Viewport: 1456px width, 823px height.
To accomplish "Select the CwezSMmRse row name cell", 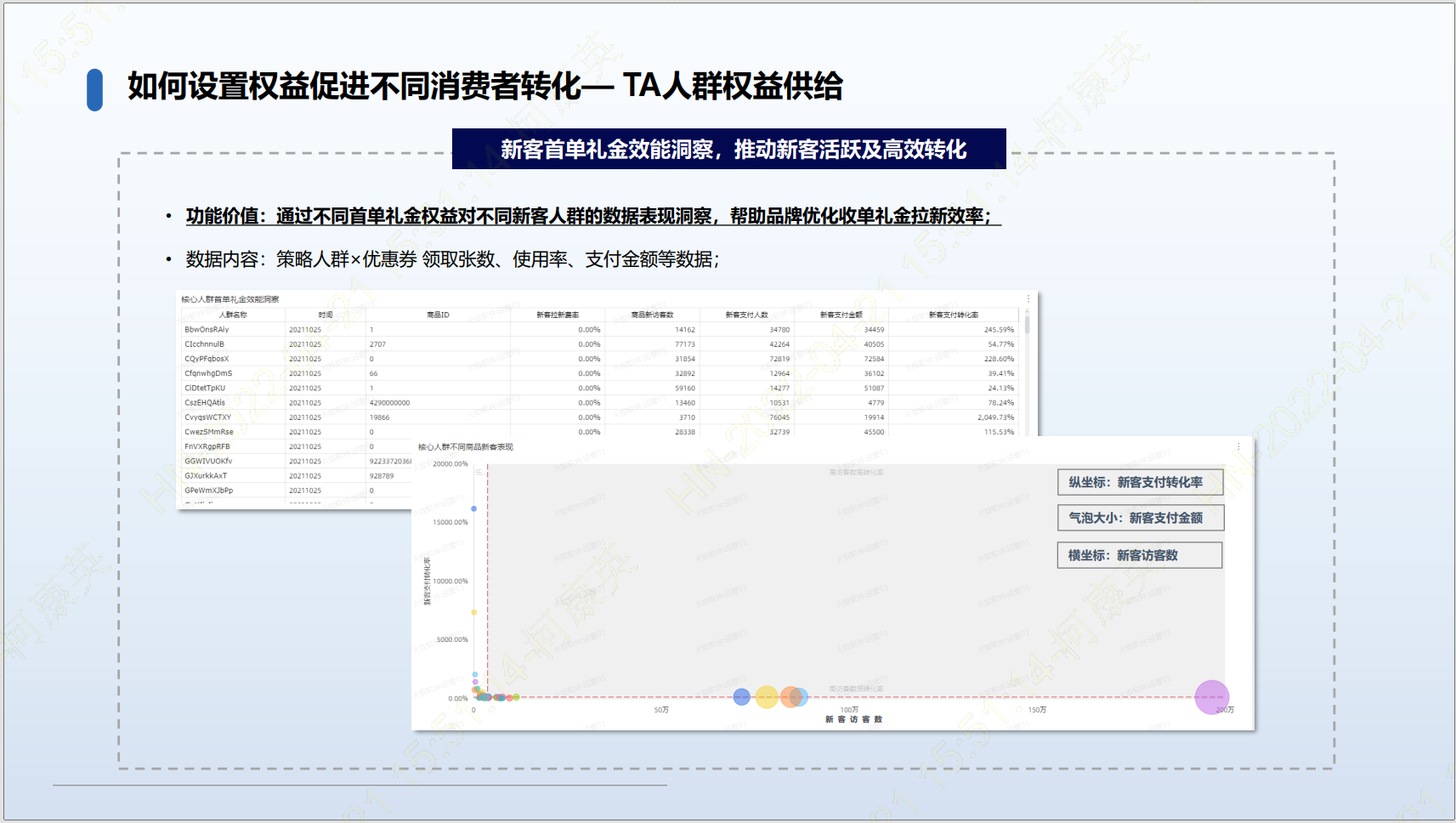I will [208, 432].
